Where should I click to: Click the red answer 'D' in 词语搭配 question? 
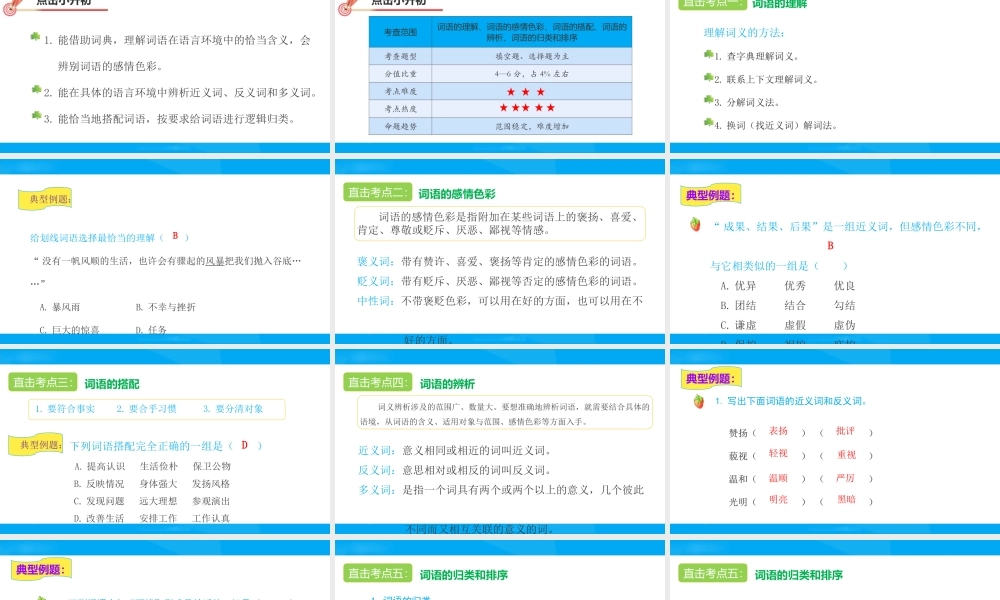click(x=244, y=445)
